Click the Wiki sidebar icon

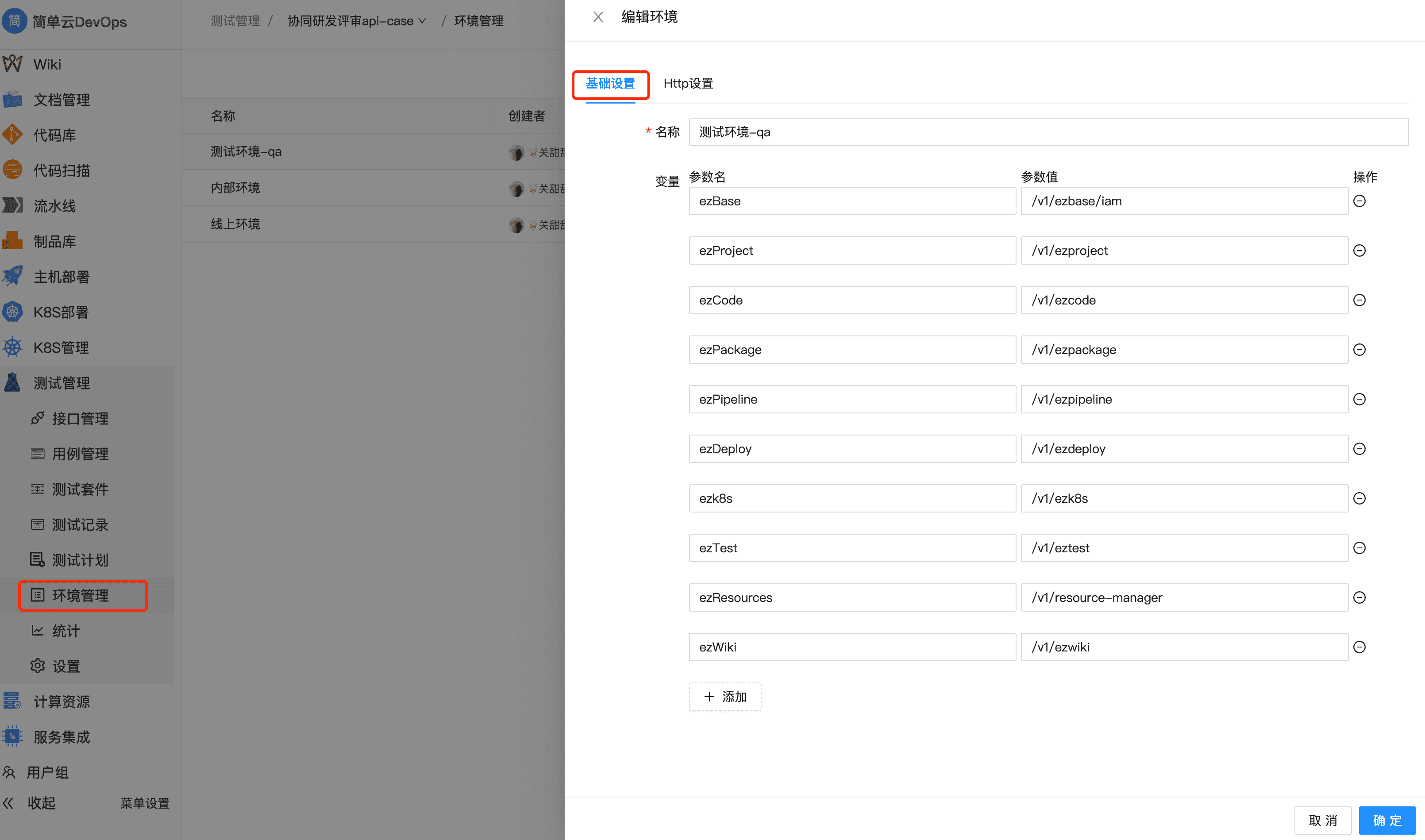tap(12, 64)
